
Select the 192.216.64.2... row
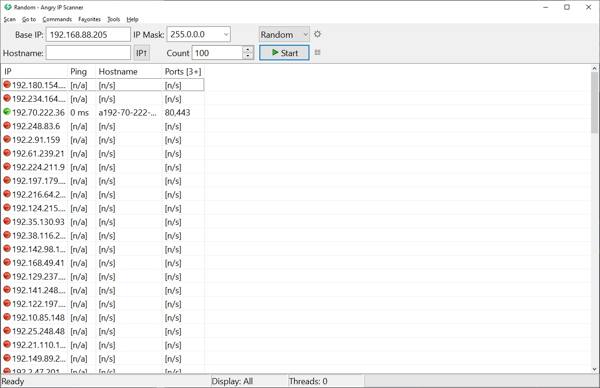coord(103,194)
